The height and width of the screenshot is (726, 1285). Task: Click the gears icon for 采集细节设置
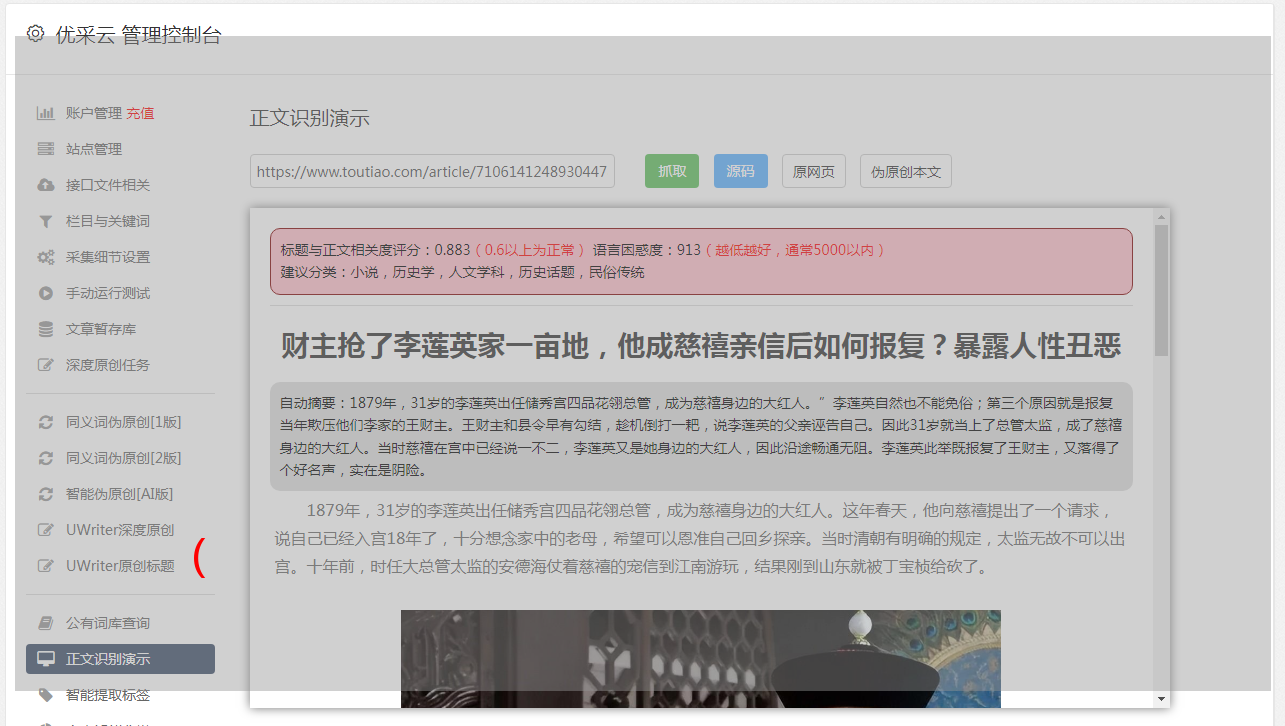click(45, 257)
